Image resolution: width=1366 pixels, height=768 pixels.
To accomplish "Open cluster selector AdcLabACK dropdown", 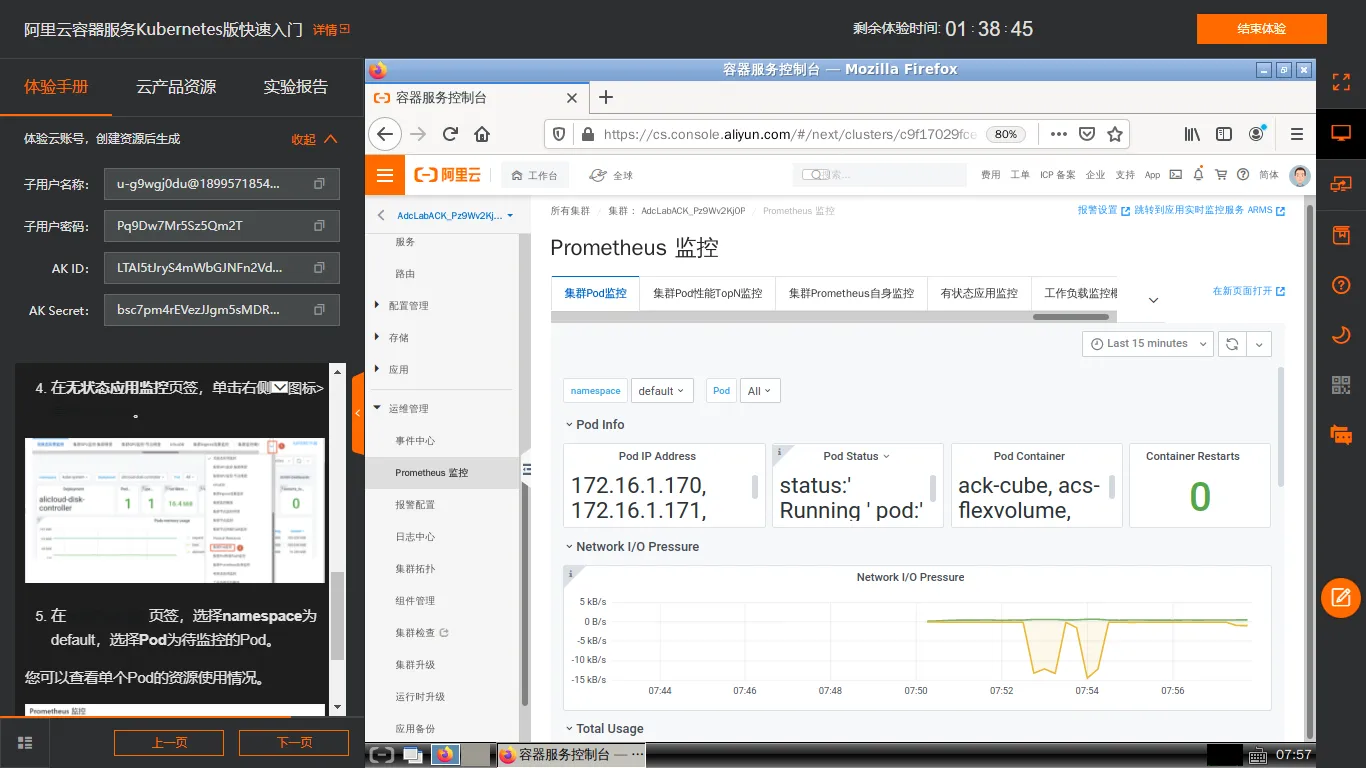I will pyautogui.click(x=455, y=215).
